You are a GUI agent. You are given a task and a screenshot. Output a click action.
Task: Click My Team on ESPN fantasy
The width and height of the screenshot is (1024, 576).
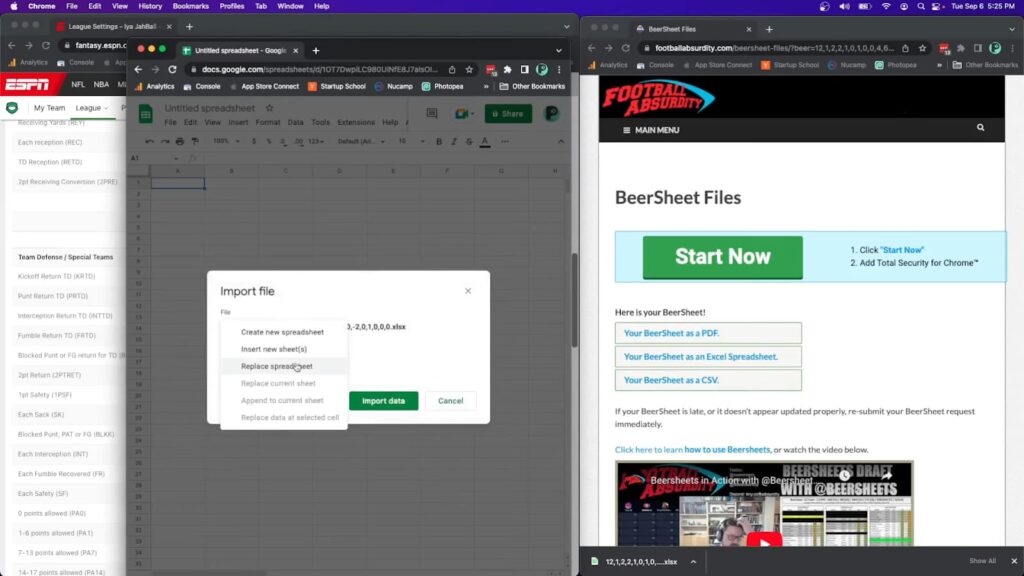click(50, 108)
